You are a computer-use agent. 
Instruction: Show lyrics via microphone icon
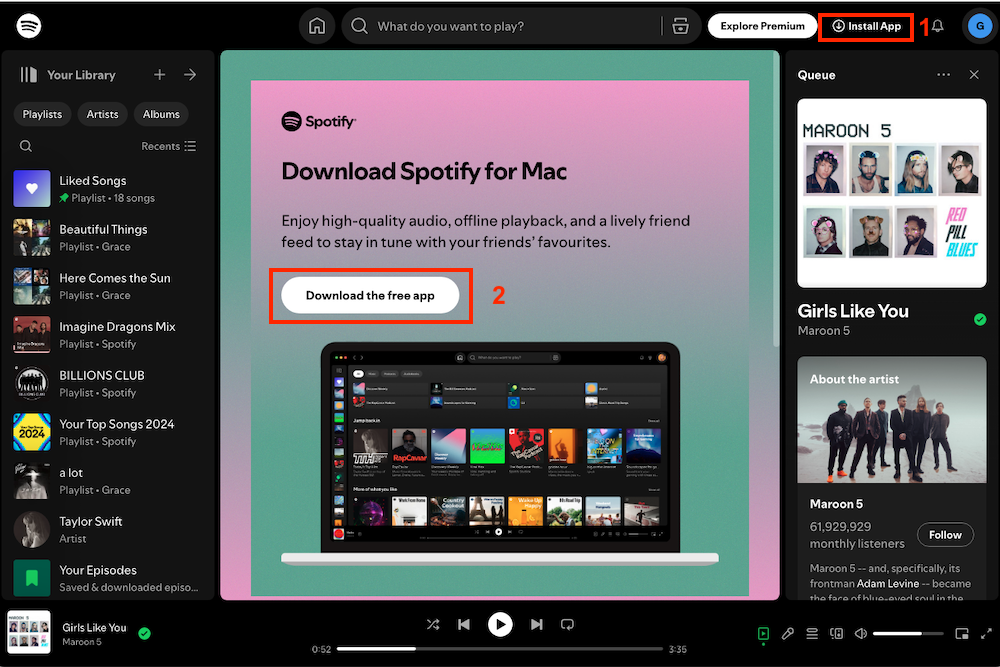pyautogui.click(x=788, y=633)
